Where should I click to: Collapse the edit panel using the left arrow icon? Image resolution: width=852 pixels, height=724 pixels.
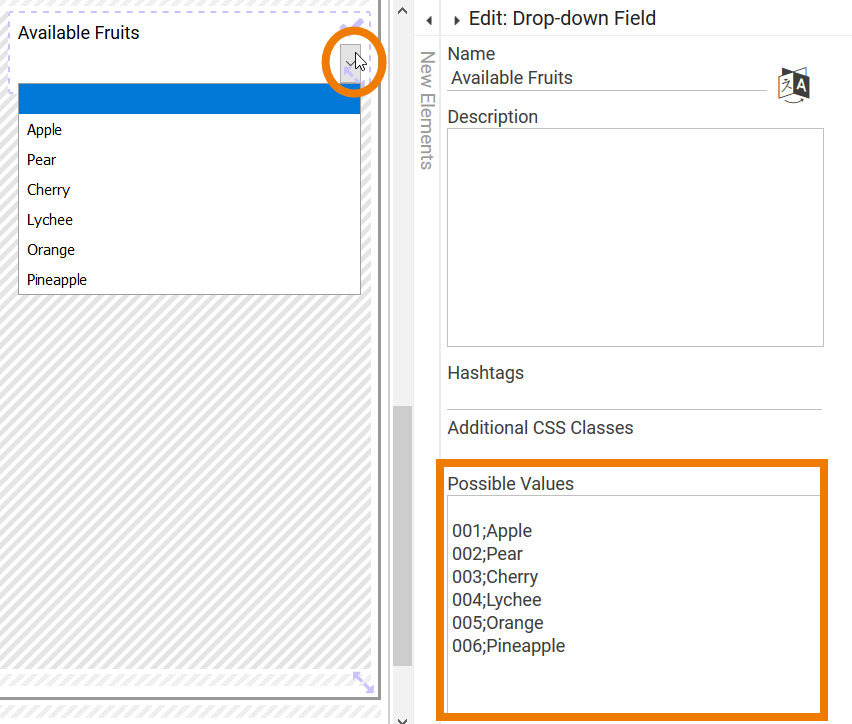point(429,19)
